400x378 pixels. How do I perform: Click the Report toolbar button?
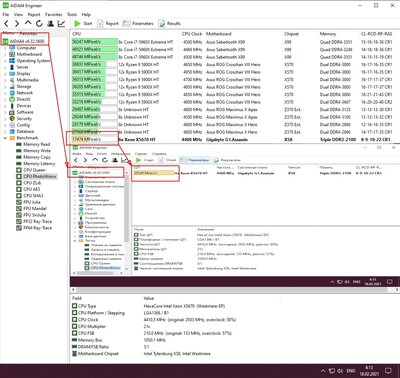coord(108,24)
